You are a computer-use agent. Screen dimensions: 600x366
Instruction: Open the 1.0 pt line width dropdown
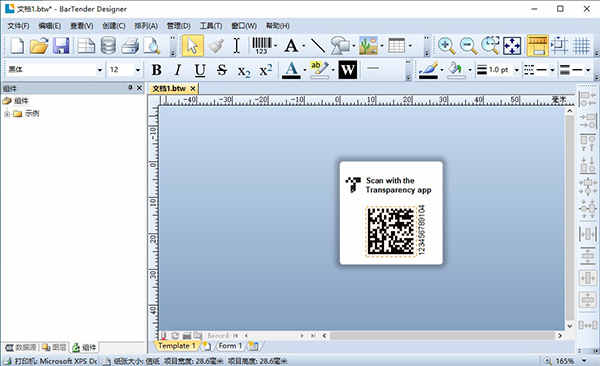click(x=516, y=70)
